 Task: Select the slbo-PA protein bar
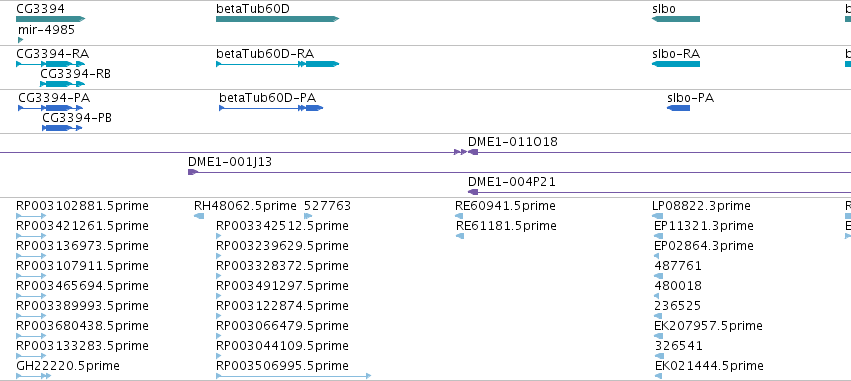(x=678, y=108)
